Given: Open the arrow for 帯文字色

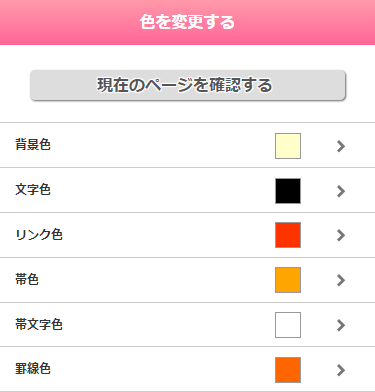Looking at the screenshot, I should click(x=341, y=325).
